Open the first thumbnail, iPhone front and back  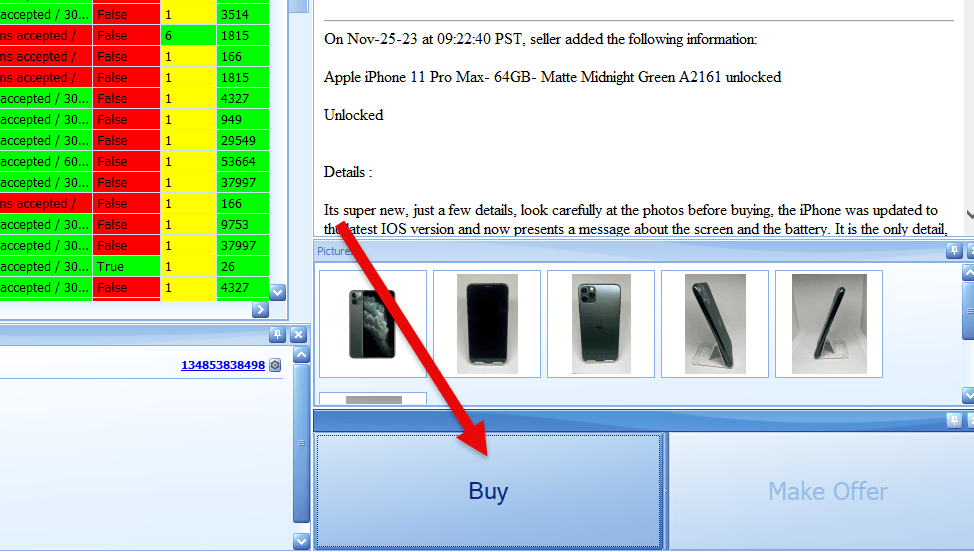tap(373, 324)
